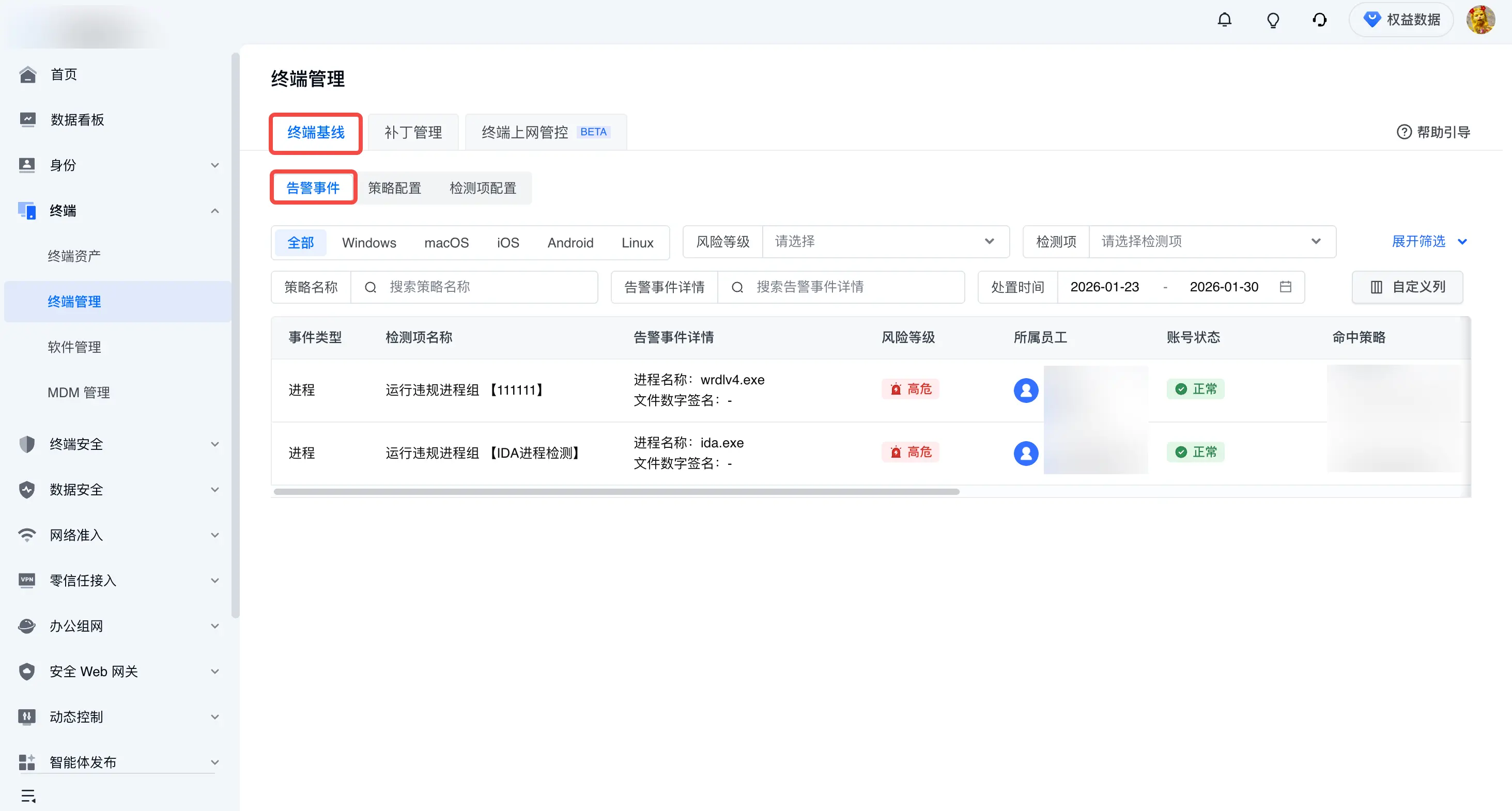This screenshot has height=811, width=1512.
Task: Switch to the 策略配置 tab
Action: 394,189
